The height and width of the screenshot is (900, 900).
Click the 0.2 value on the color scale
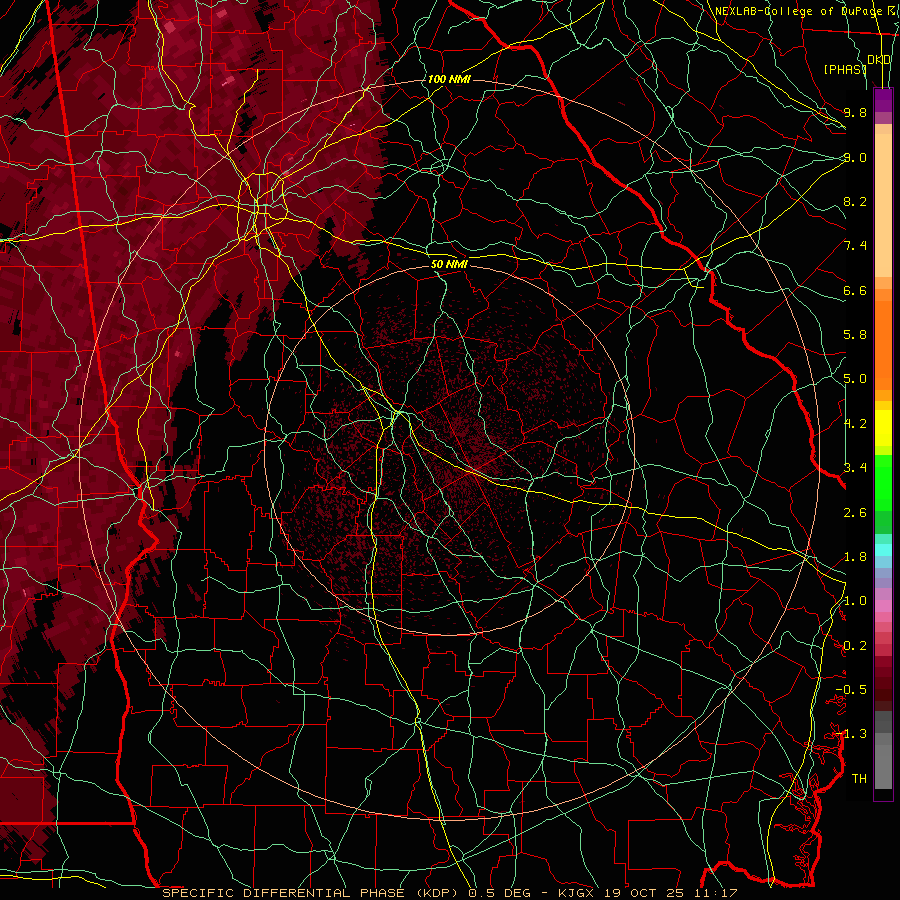point(855,646)
